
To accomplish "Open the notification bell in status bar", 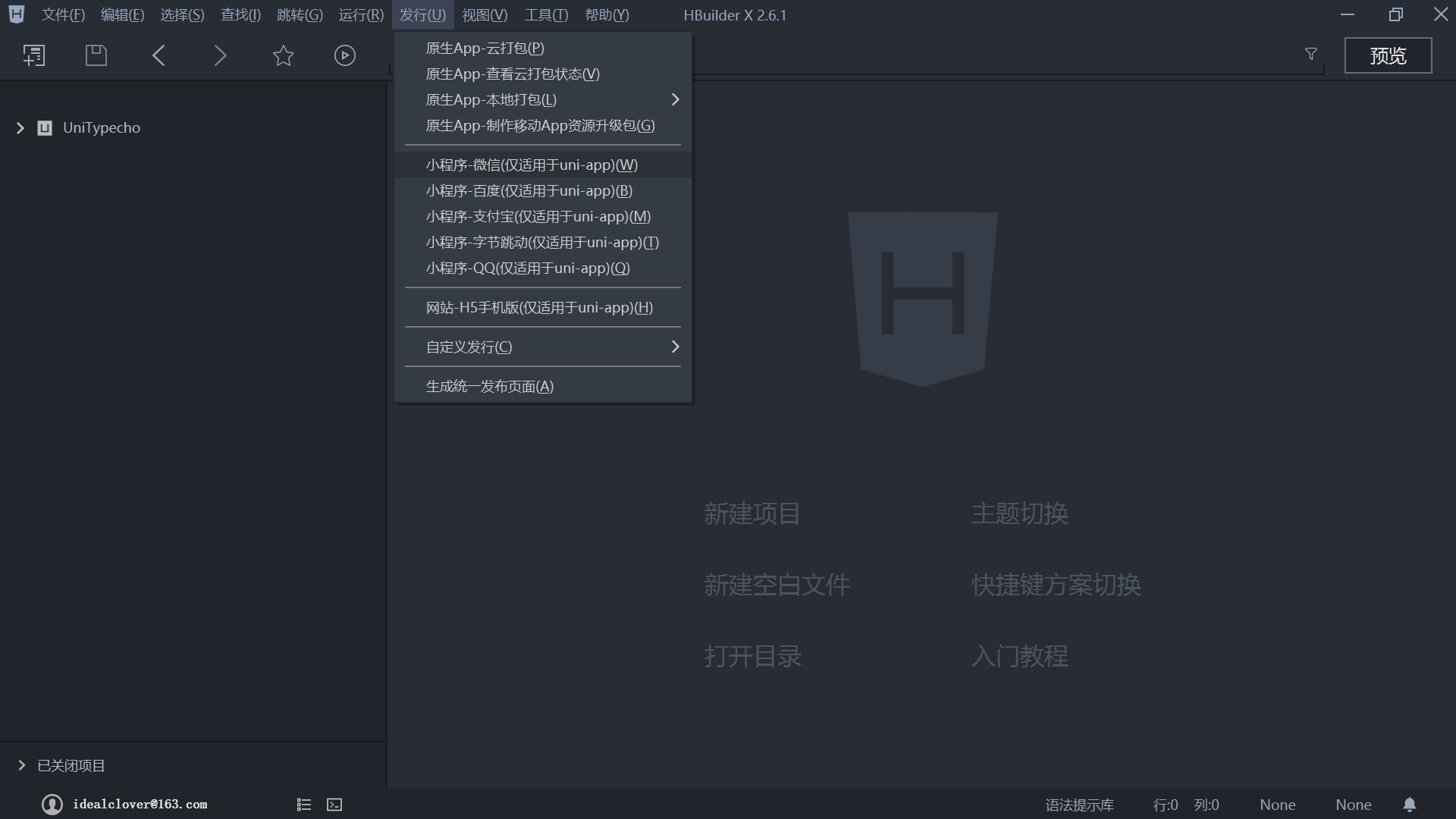I will coord(1409,805).
